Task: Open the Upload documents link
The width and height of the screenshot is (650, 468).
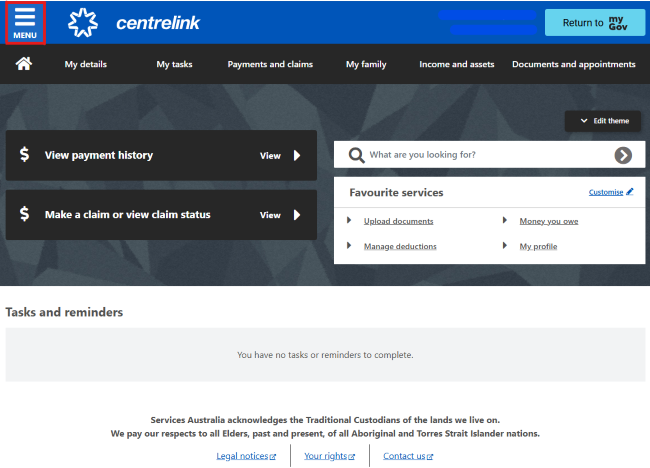Action: click(x=398, y=221)
